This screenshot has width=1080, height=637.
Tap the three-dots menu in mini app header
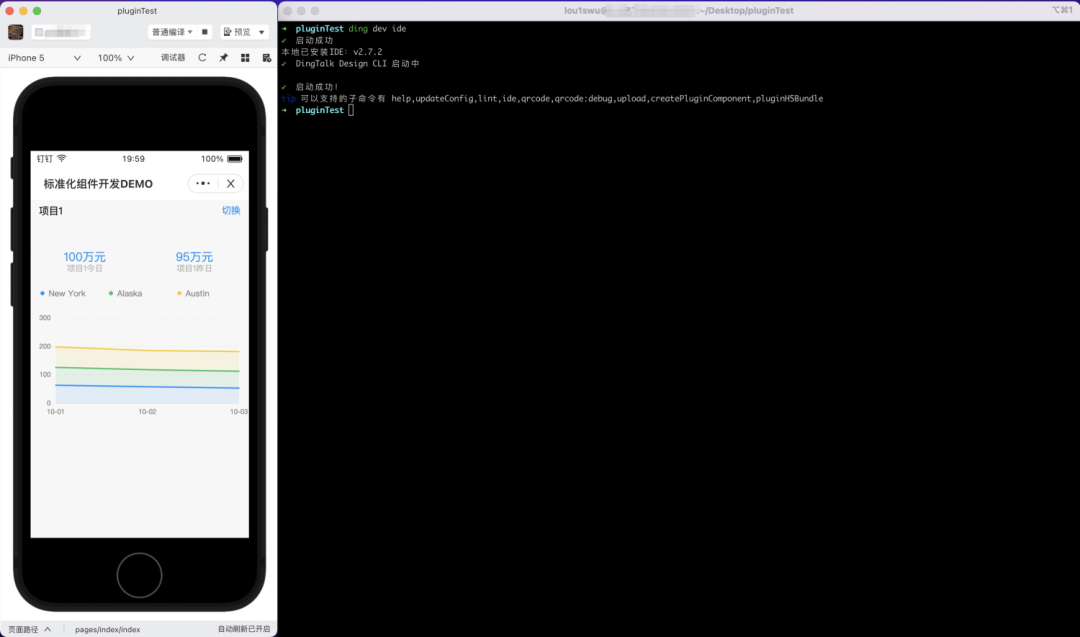[203, 184]
